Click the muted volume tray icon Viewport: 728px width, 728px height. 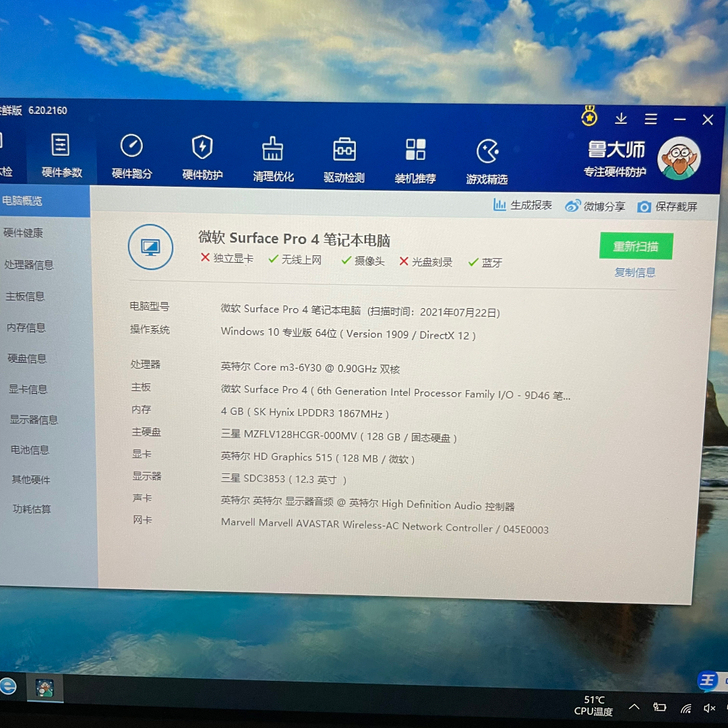point(709,708)
